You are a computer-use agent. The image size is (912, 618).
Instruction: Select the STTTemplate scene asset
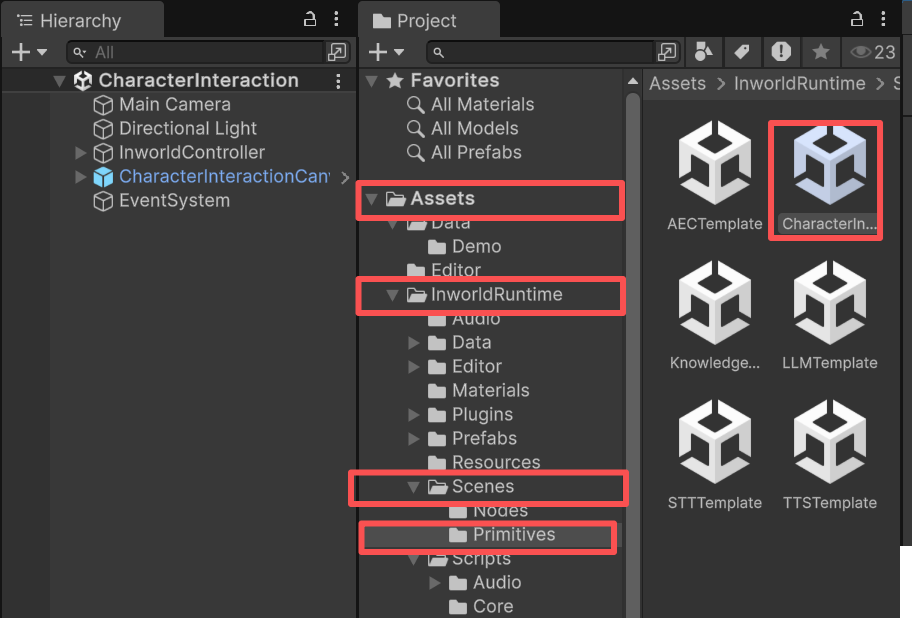point(715,455)
